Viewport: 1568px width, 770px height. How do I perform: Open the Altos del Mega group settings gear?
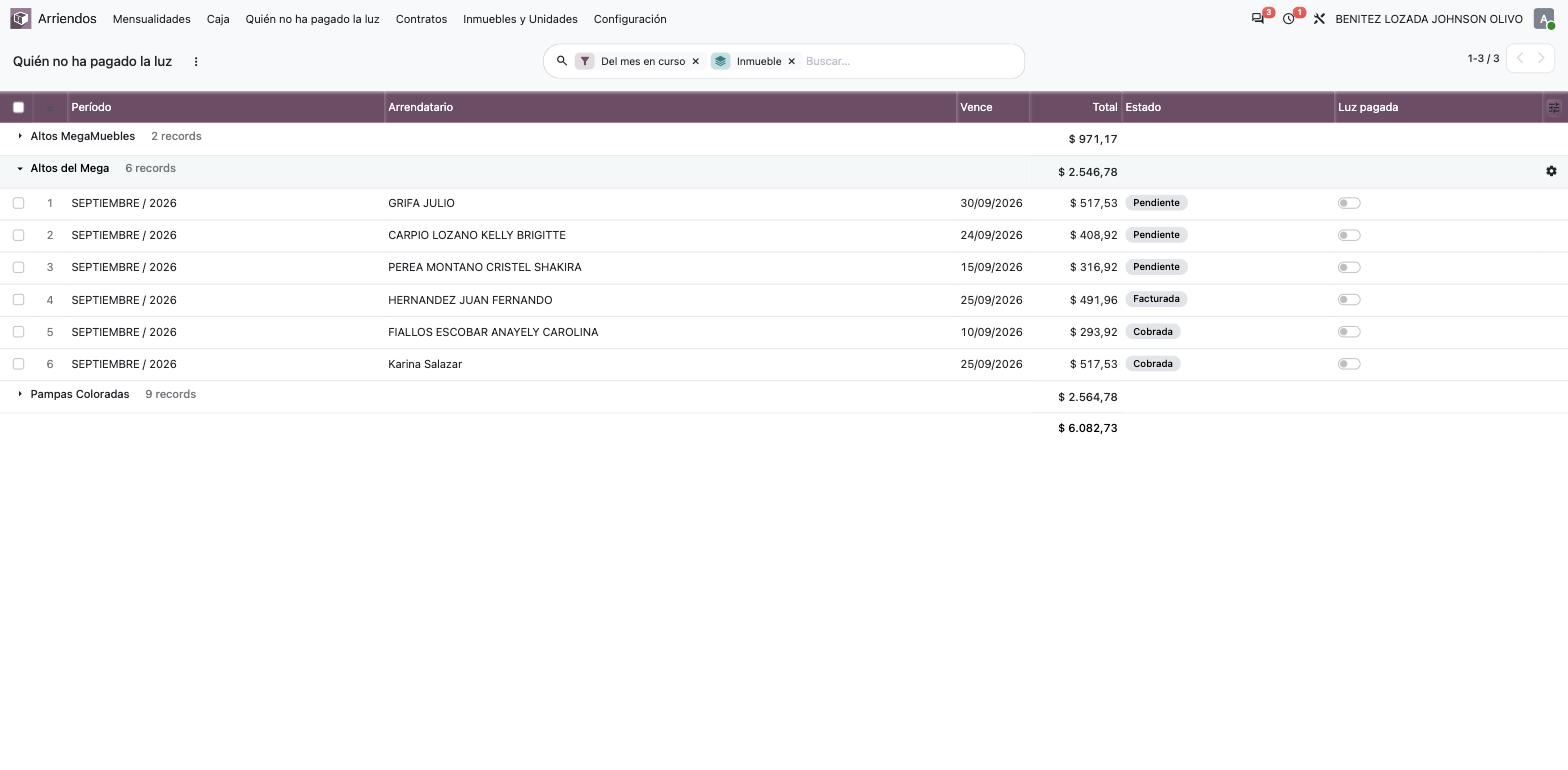click(1551, 171)
